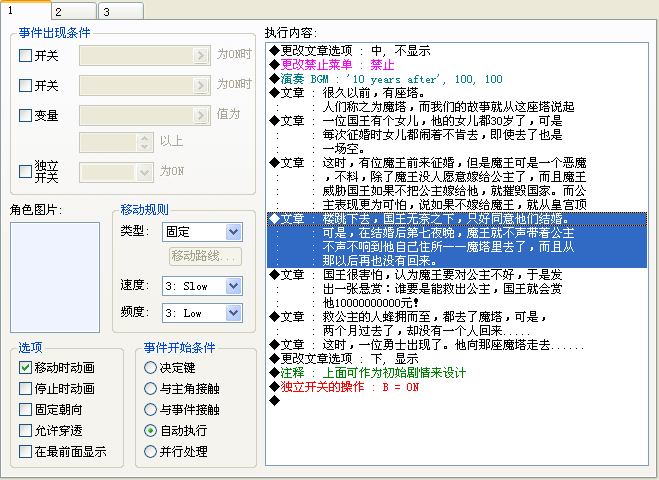Image resolution: width=659 pixels, height=480 pixels.
Task: Click the second switch input field
Action: (145, 85)
